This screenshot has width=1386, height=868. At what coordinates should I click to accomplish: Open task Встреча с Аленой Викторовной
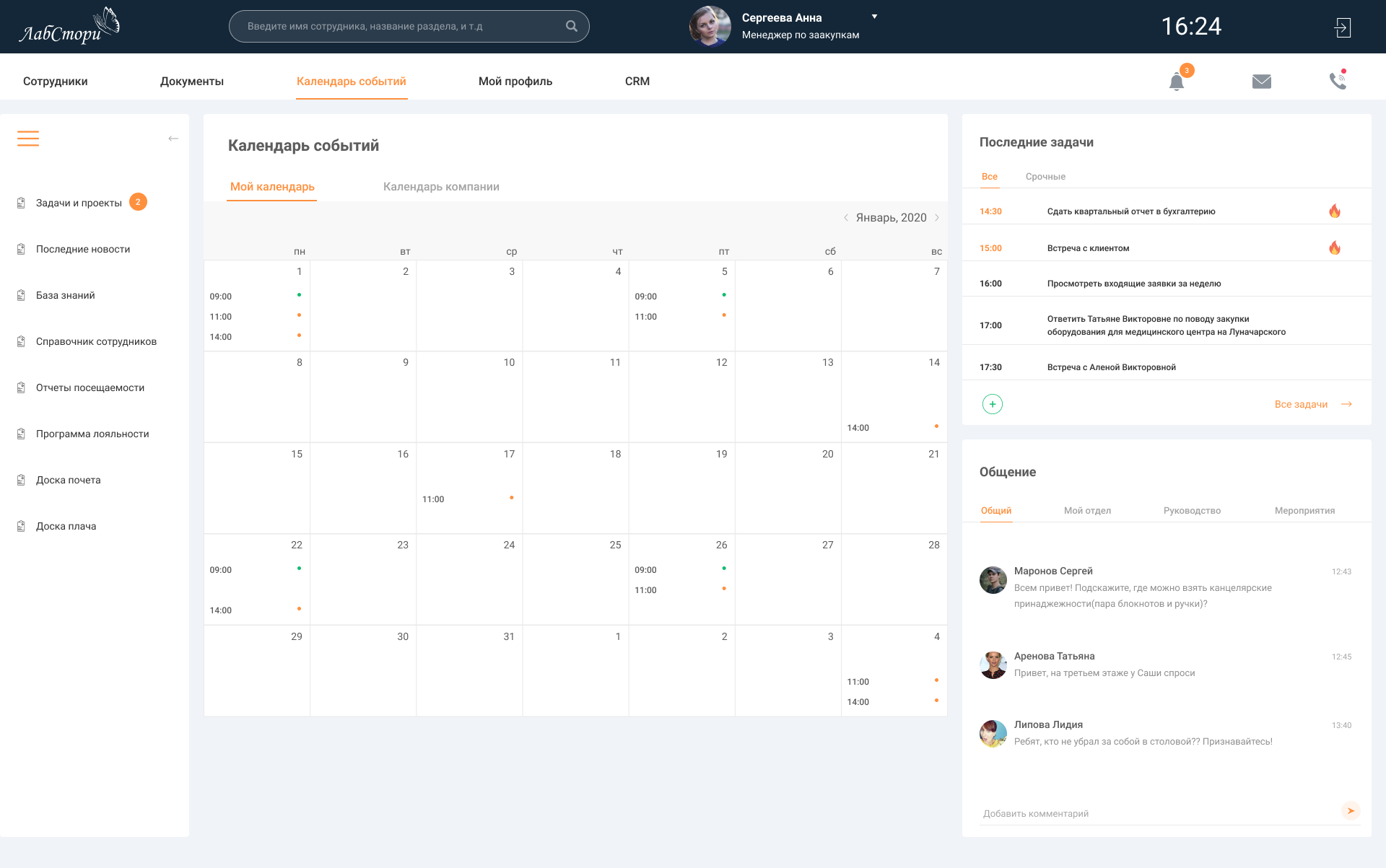[1111, 367]
